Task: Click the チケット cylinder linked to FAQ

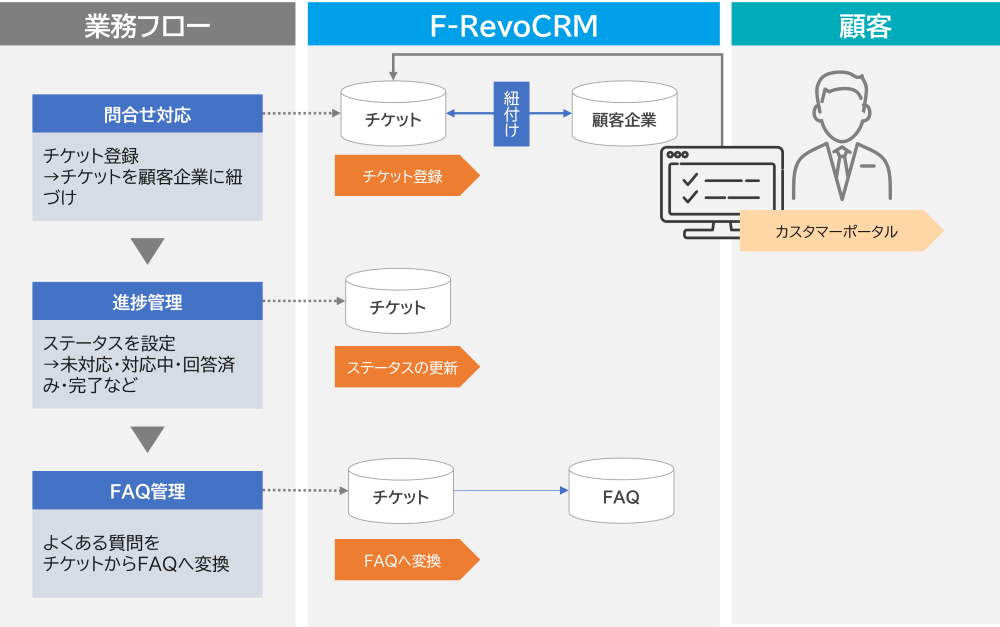Action: [401, 491]
